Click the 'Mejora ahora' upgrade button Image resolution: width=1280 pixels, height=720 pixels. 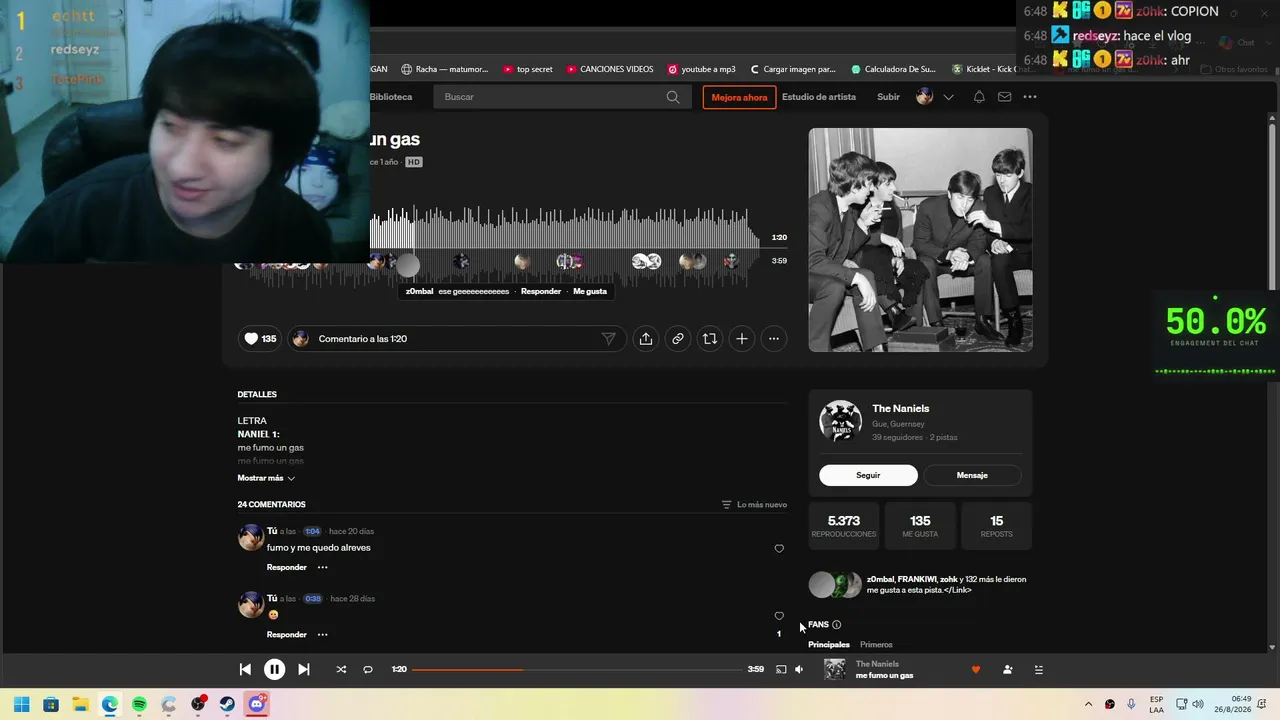(739, 97)
